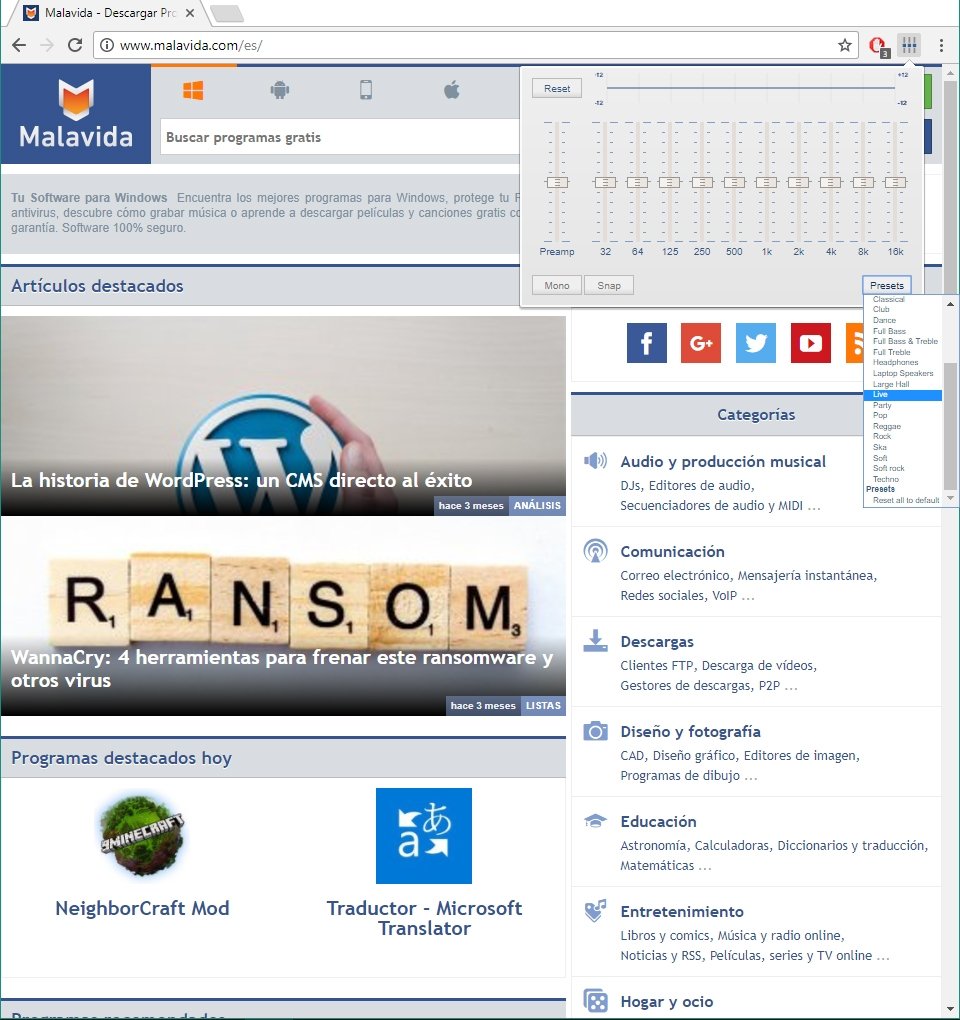
Task: Click the 1k band slider handle
Action: [x=766, y=182]
